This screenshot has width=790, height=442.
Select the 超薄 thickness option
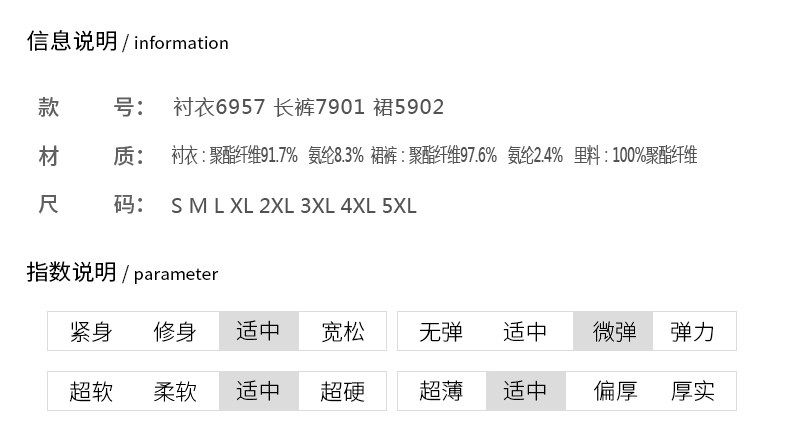coord(441,391)
